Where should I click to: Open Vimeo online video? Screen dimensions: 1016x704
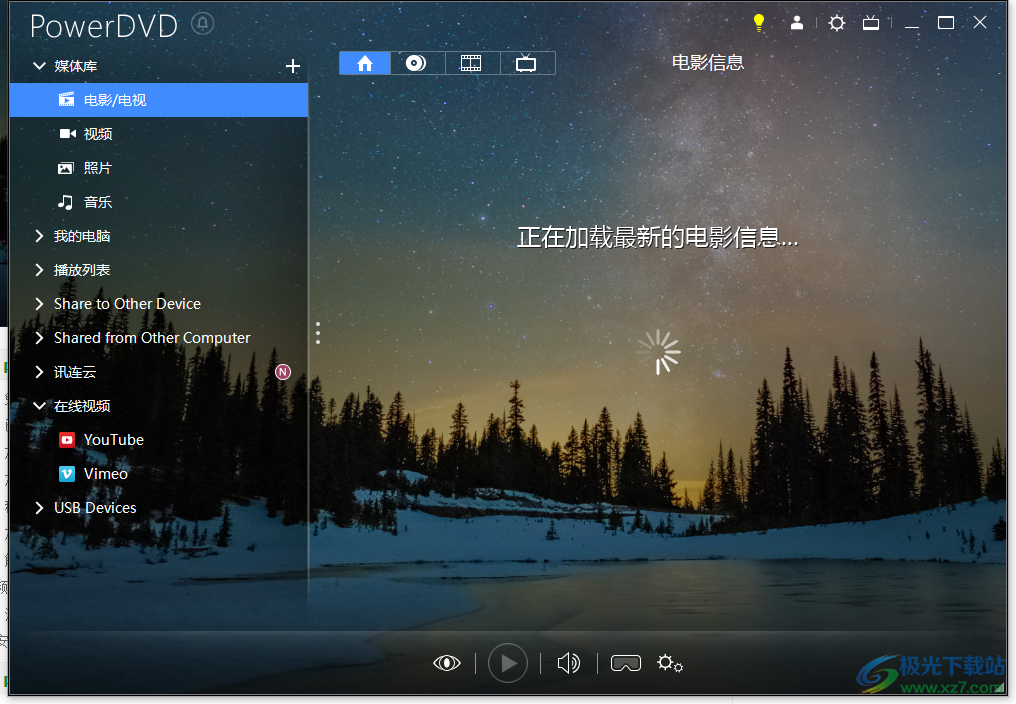click(x=159, y=474)
